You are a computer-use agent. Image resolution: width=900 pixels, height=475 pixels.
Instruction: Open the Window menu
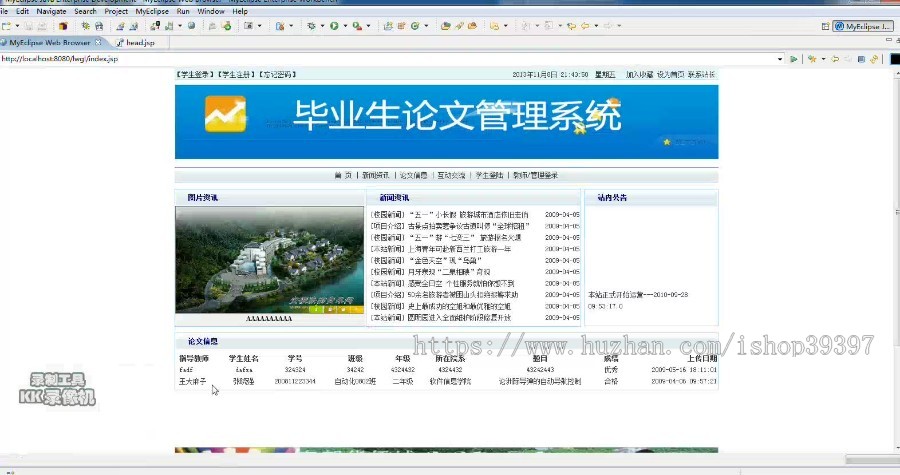pyautogui.click(x=211, y=11)
